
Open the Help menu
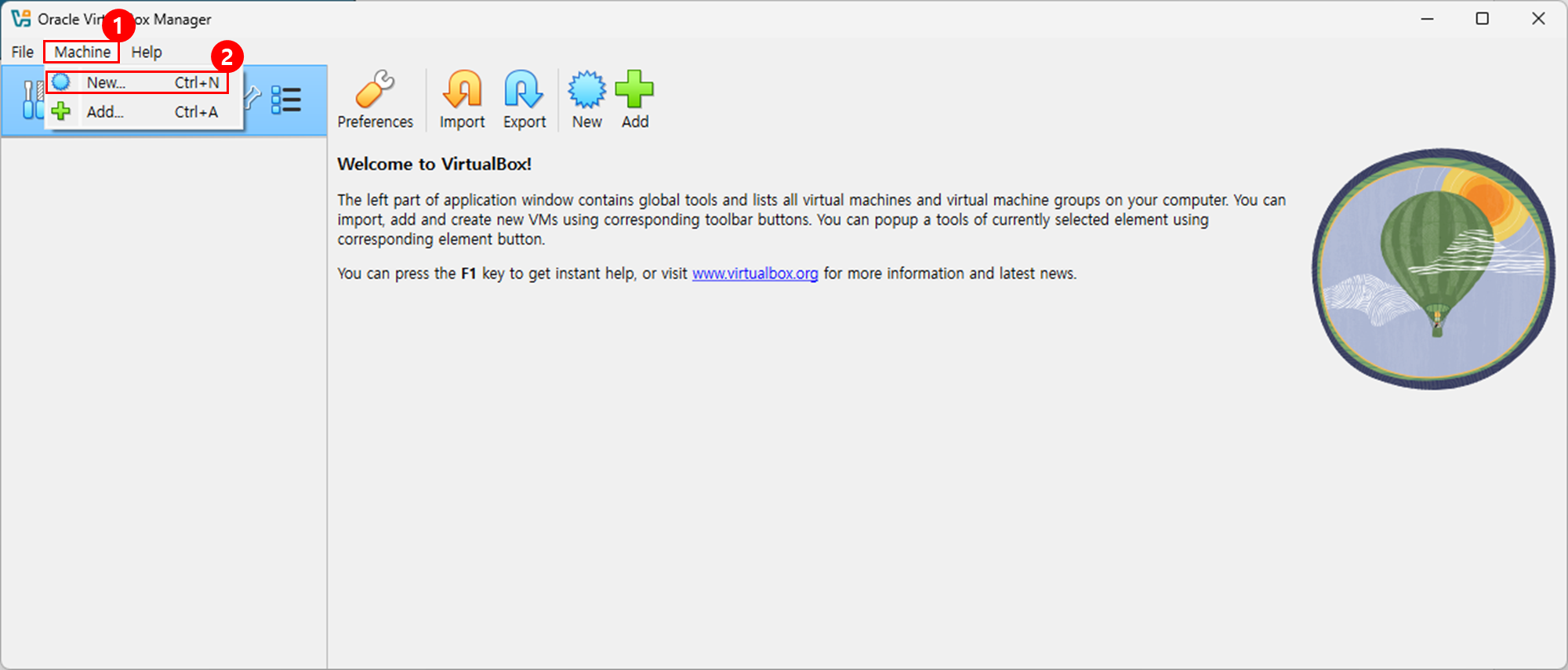[x=147, y=52]
